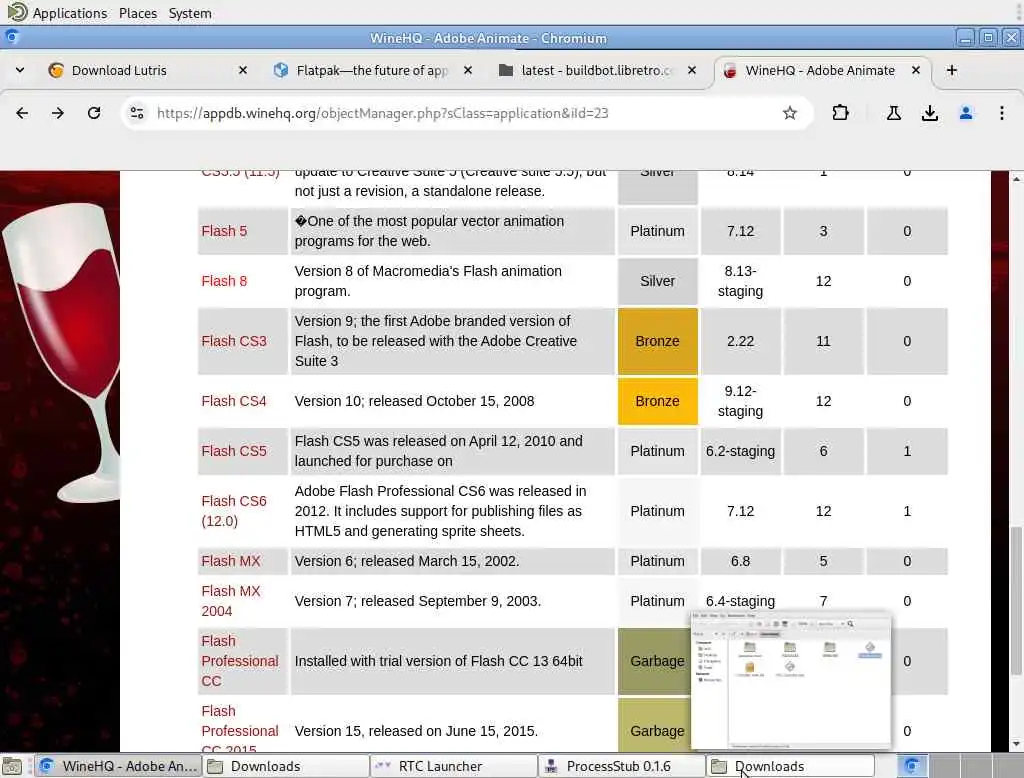The image size is (1024, 778).
Task: Click the scrollbar down arrow
Action: (x=1016, y=744)
